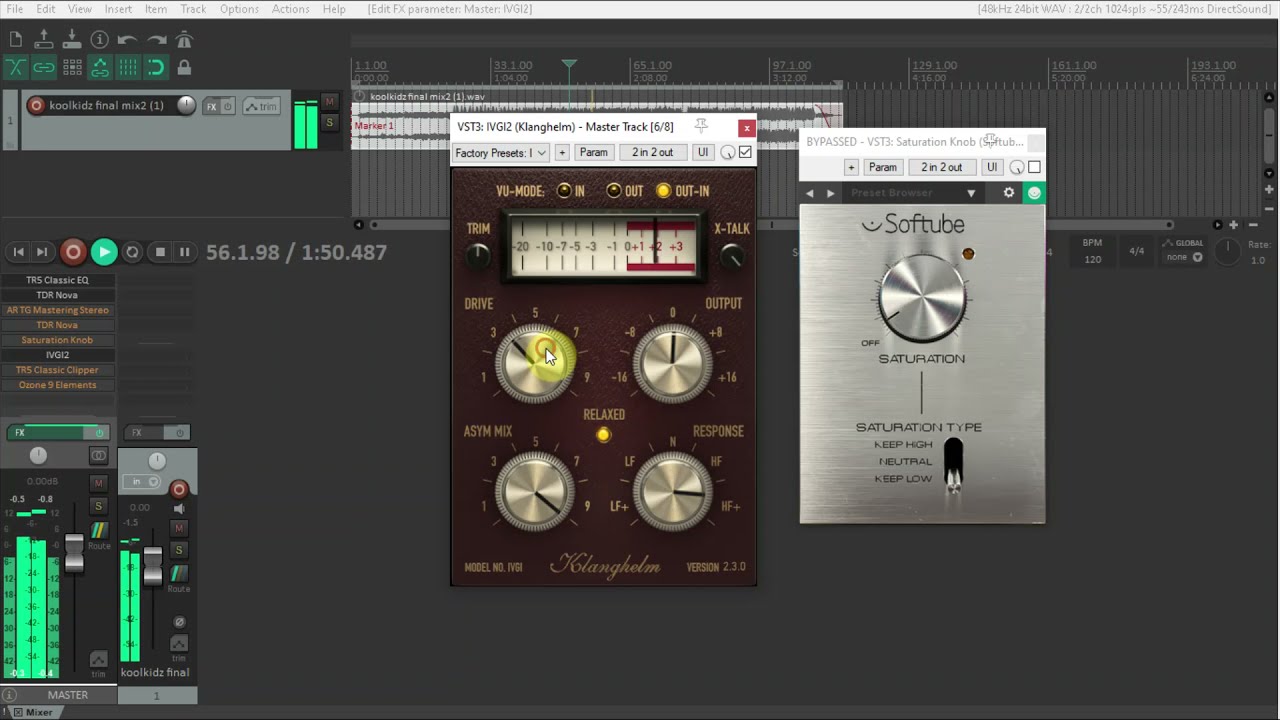The height and width of the screenshot is (720, 1280).
Task: Mute track 1 in track panel
Action: [x=329, y=102]
